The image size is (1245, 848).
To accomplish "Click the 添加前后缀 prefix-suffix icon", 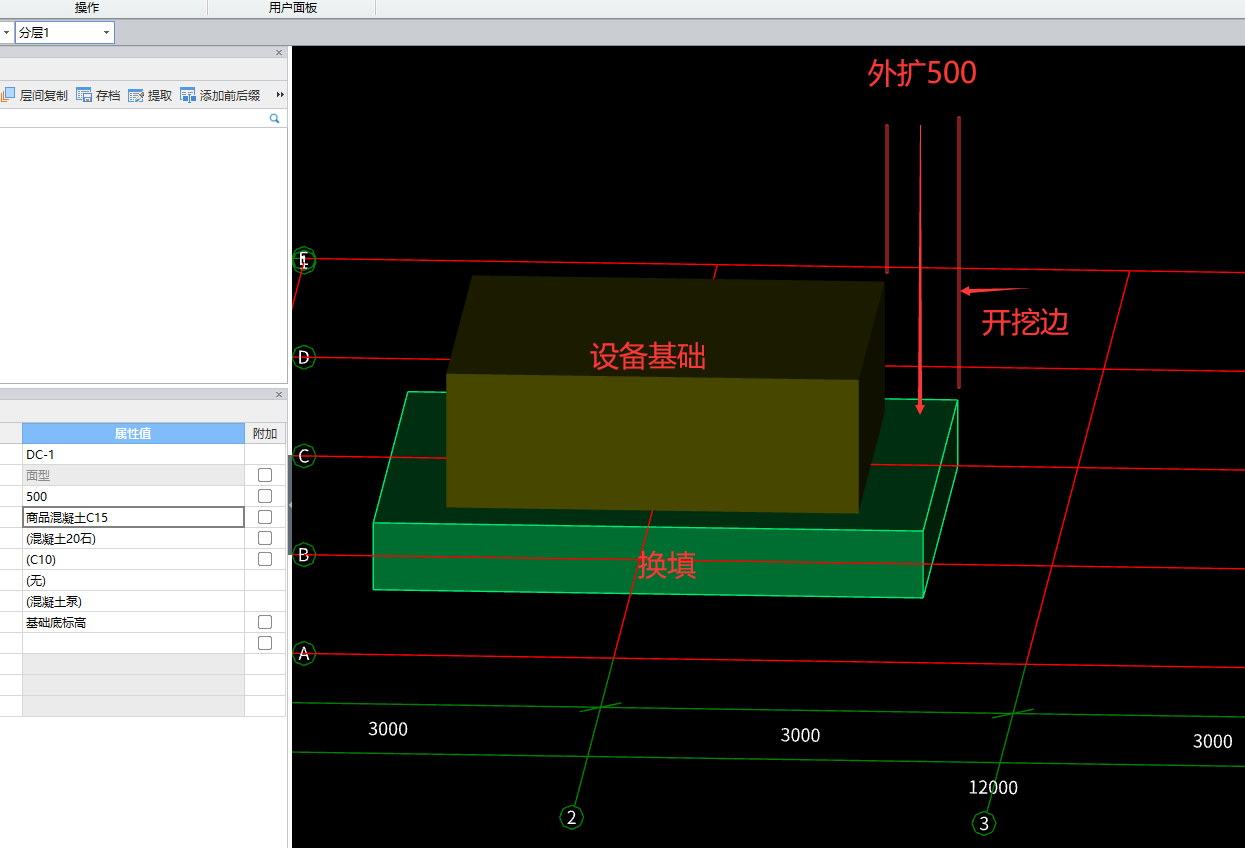I will coord(188,95).
